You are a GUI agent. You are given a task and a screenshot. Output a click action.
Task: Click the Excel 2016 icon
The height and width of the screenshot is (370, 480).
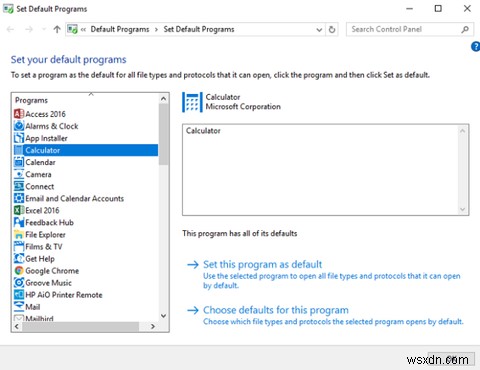click(x=19, y=210)
